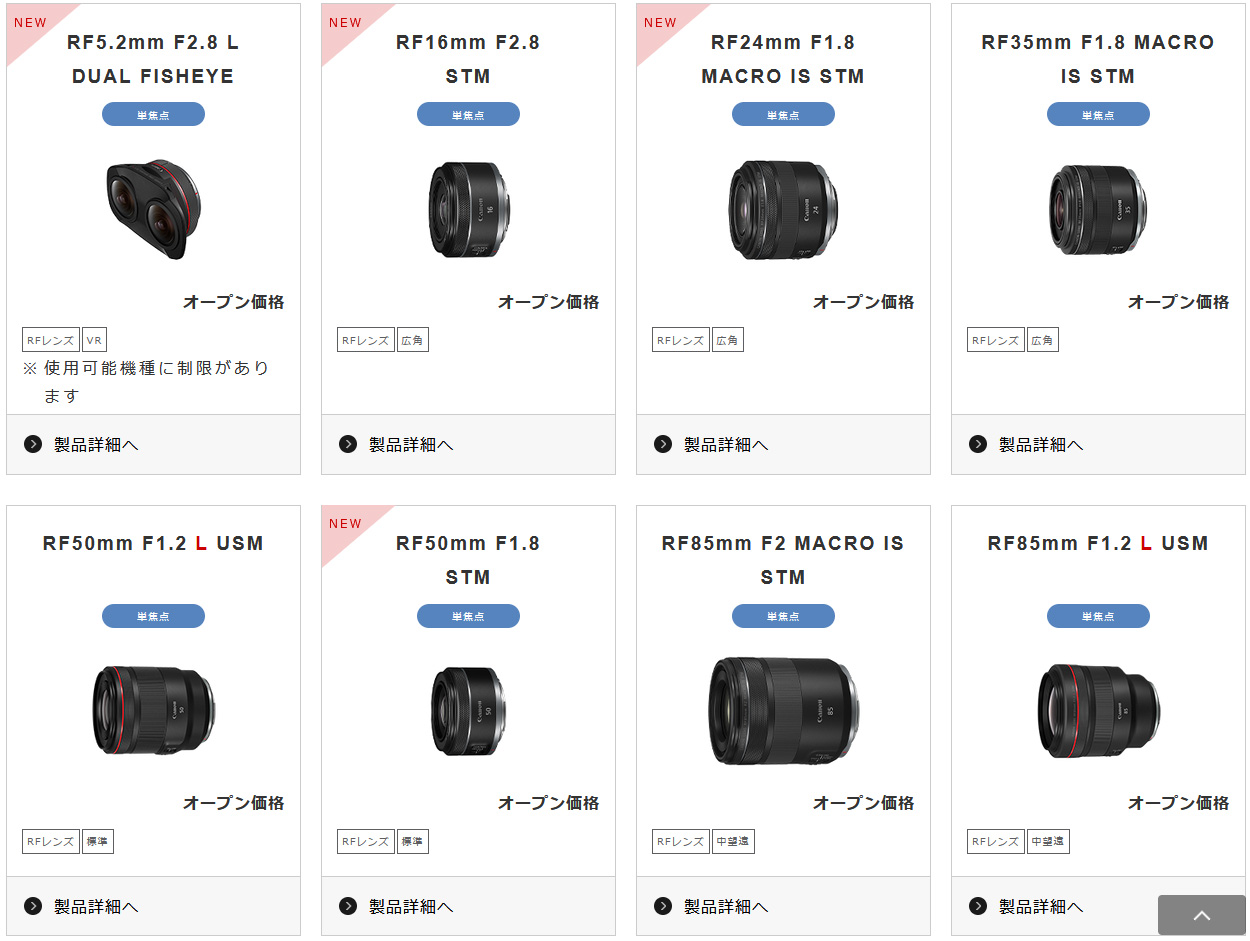The image size is (1250, 941).
Task: Click the chevron icon beside RF85mm F2 MACRO 製品詳細へ
Action: tap(662, 906)
